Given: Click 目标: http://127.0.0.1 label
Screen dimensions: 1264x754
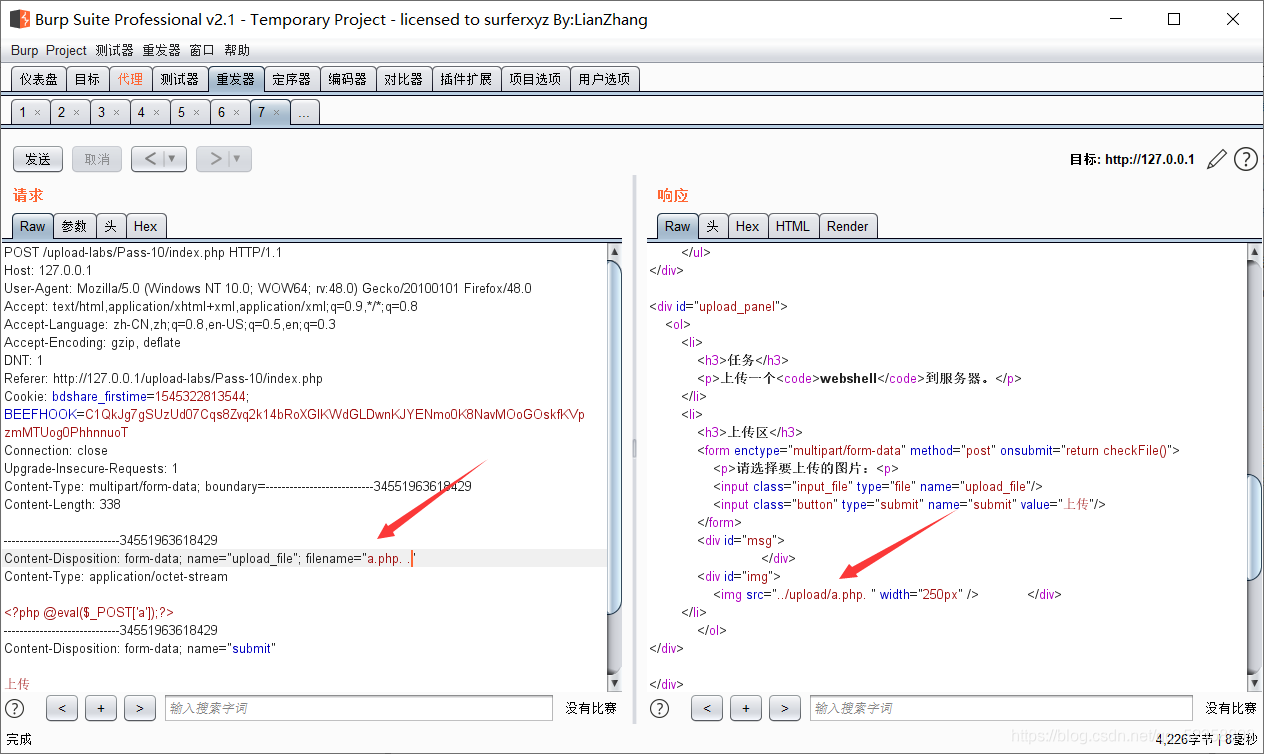Looking at the screenshot, I should (1132, 159).
